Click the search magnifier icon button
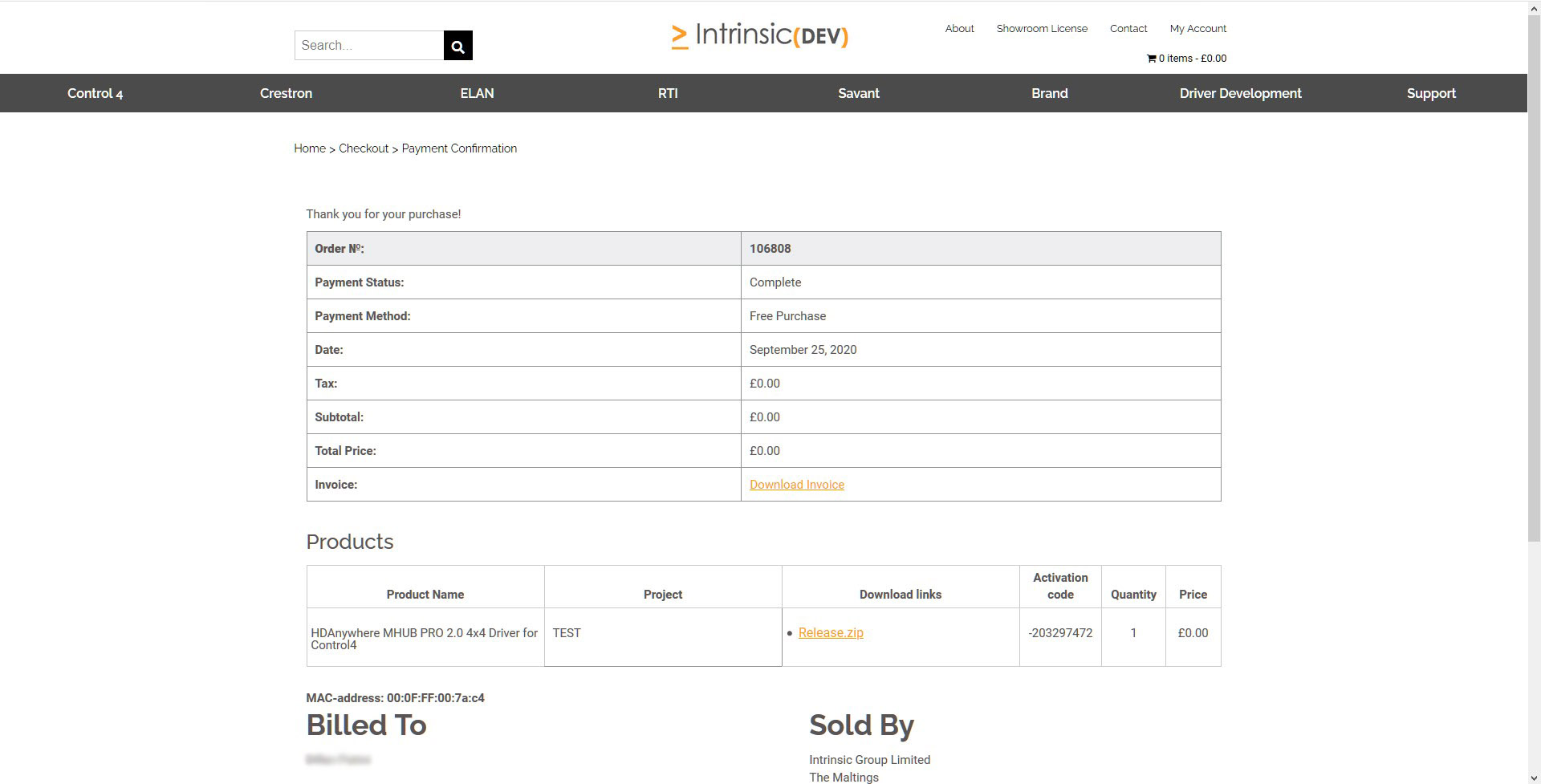 tap(457, 46)
